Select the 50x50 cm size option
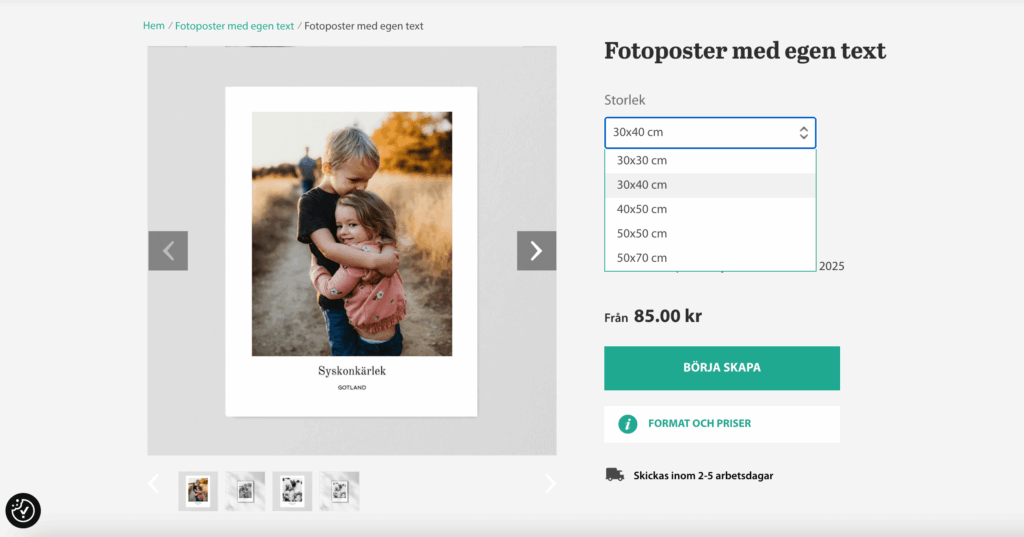The image size is (1024, 537). pyautogui.click(x=642, y=233)
